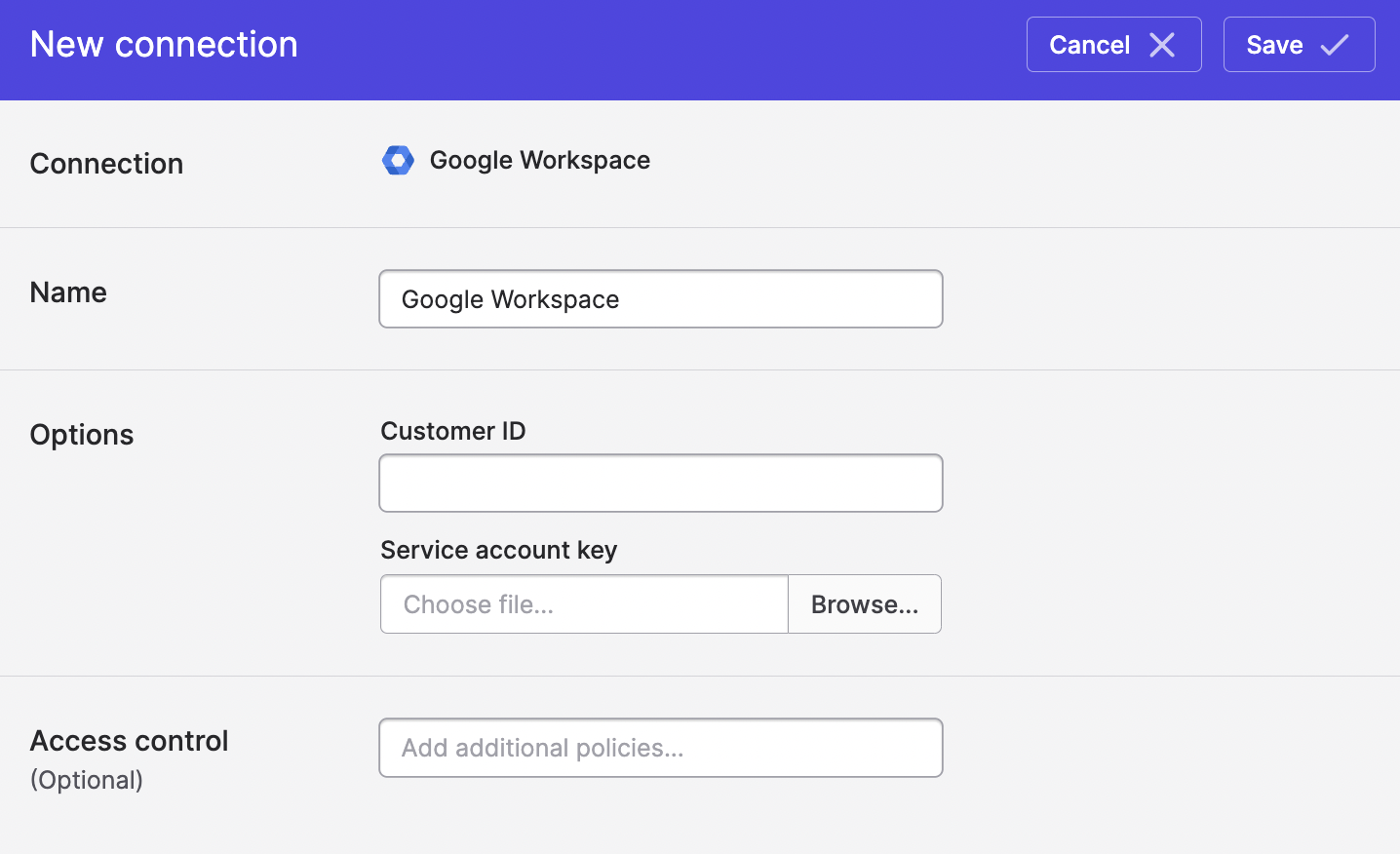This screenshot has height=854, width=1400.
Task: Click the Cancel button
Action: point(1113,45)
